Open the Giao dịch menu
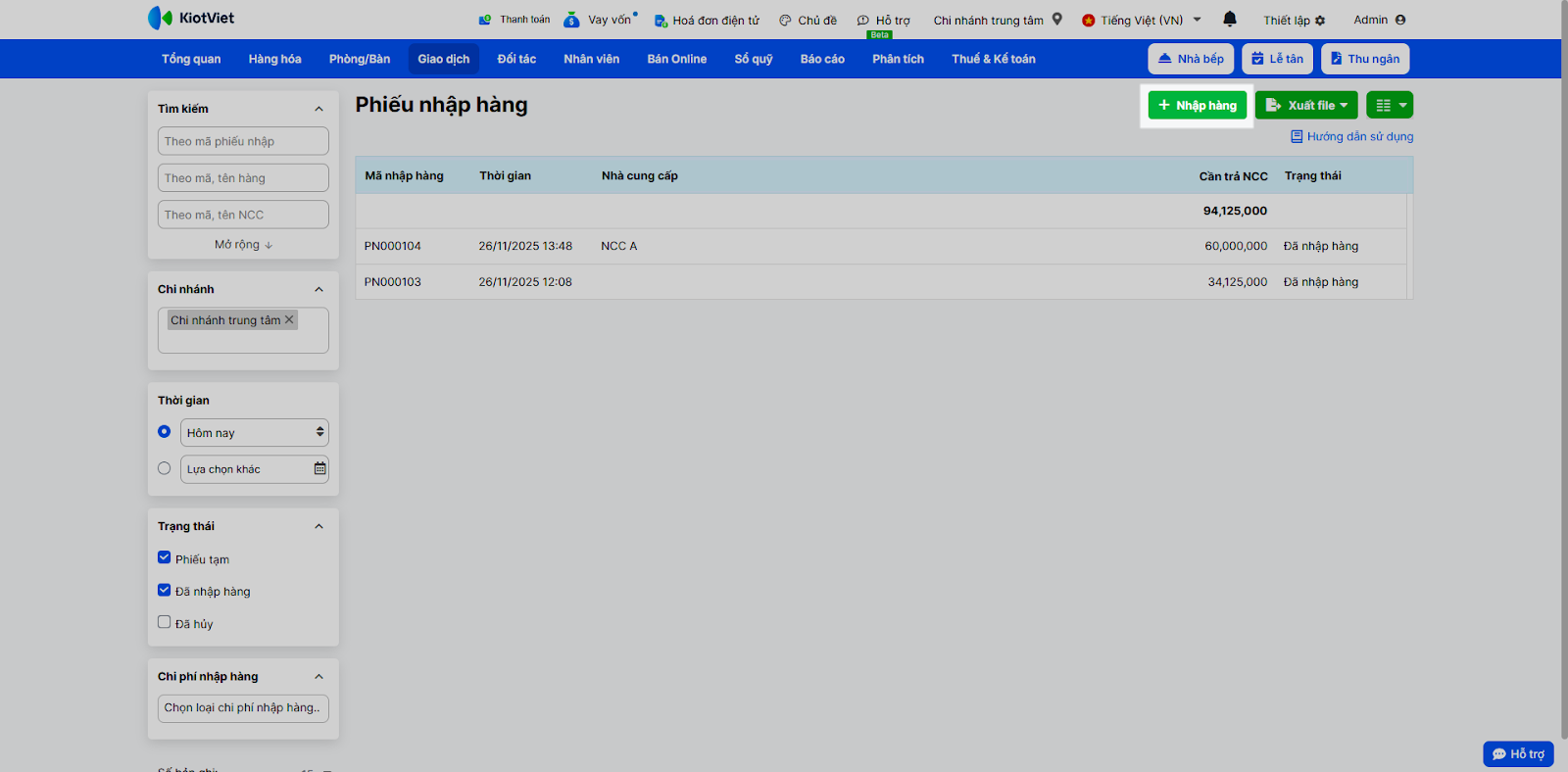This screenshot has height=772, width=1568. pos(444,59)
